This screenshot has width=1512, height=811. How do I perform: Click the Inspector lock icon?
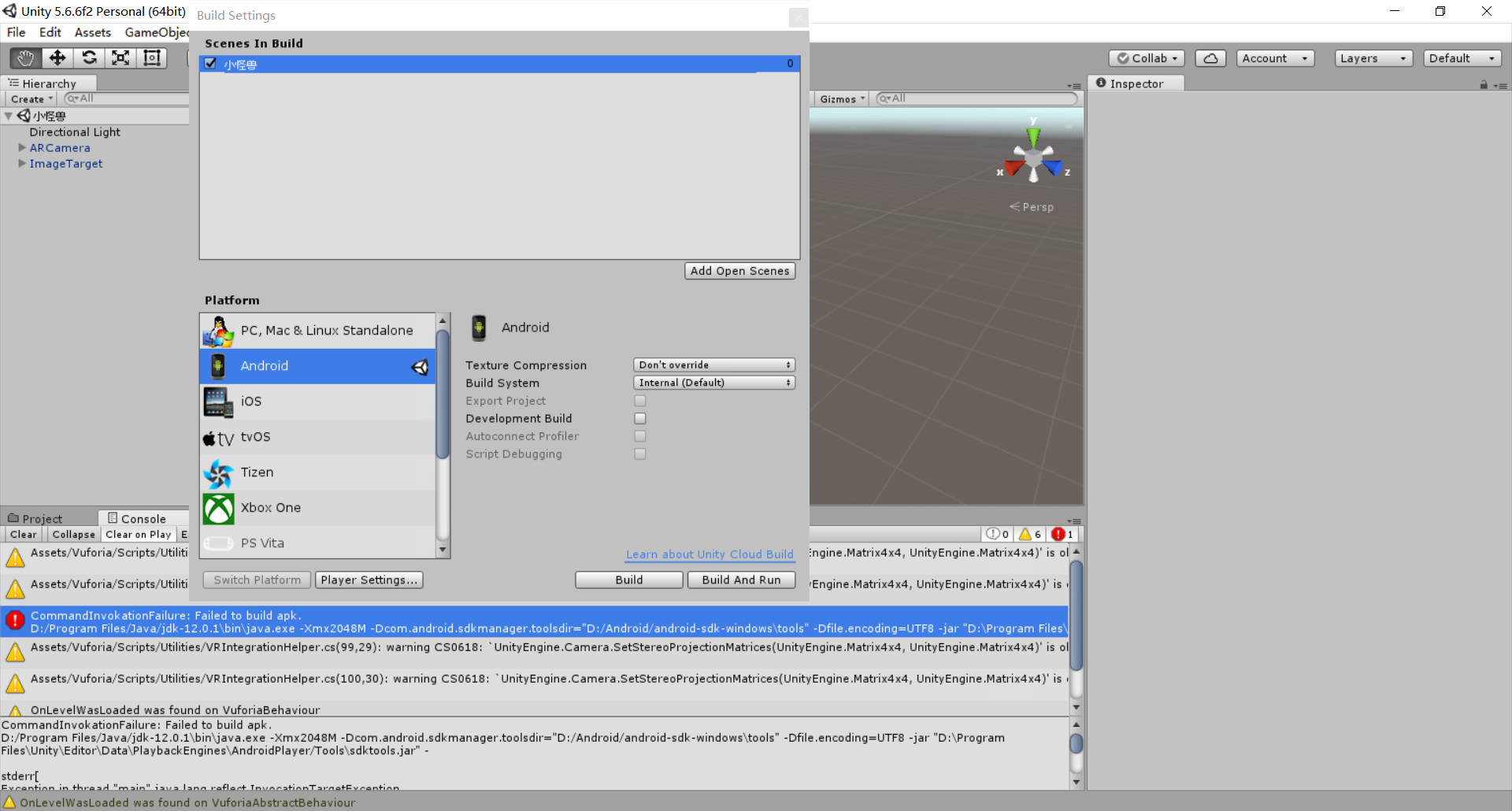click(1484, 84)
